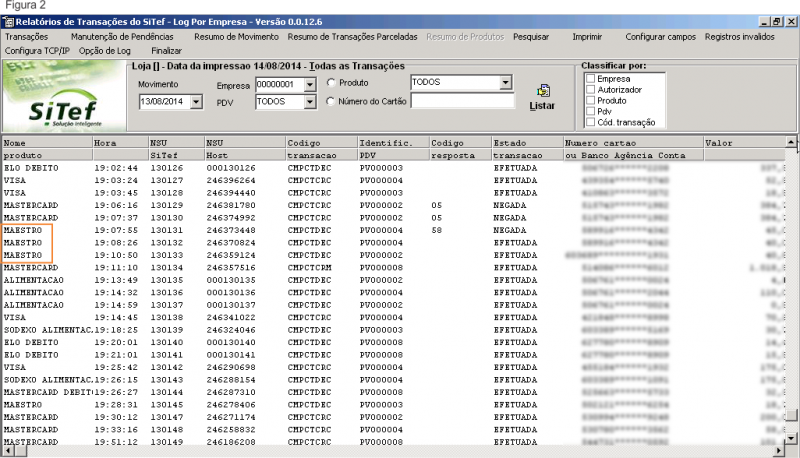This screenshot has width=800, height=458.
Task: Click the NSU Host column header
Action: 245,149
